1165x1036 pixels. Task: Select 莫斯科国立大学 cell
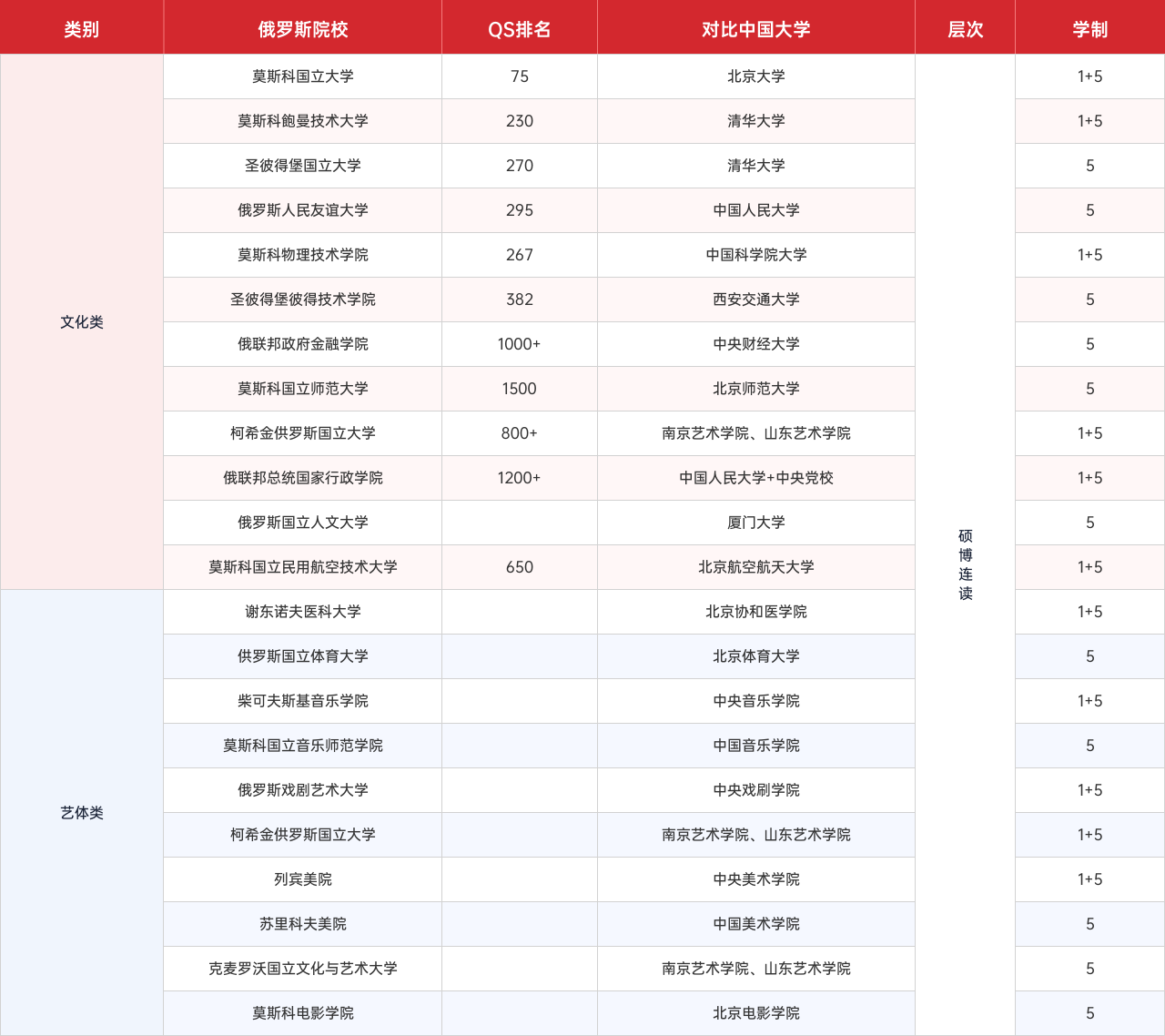(x=303, y=76)
